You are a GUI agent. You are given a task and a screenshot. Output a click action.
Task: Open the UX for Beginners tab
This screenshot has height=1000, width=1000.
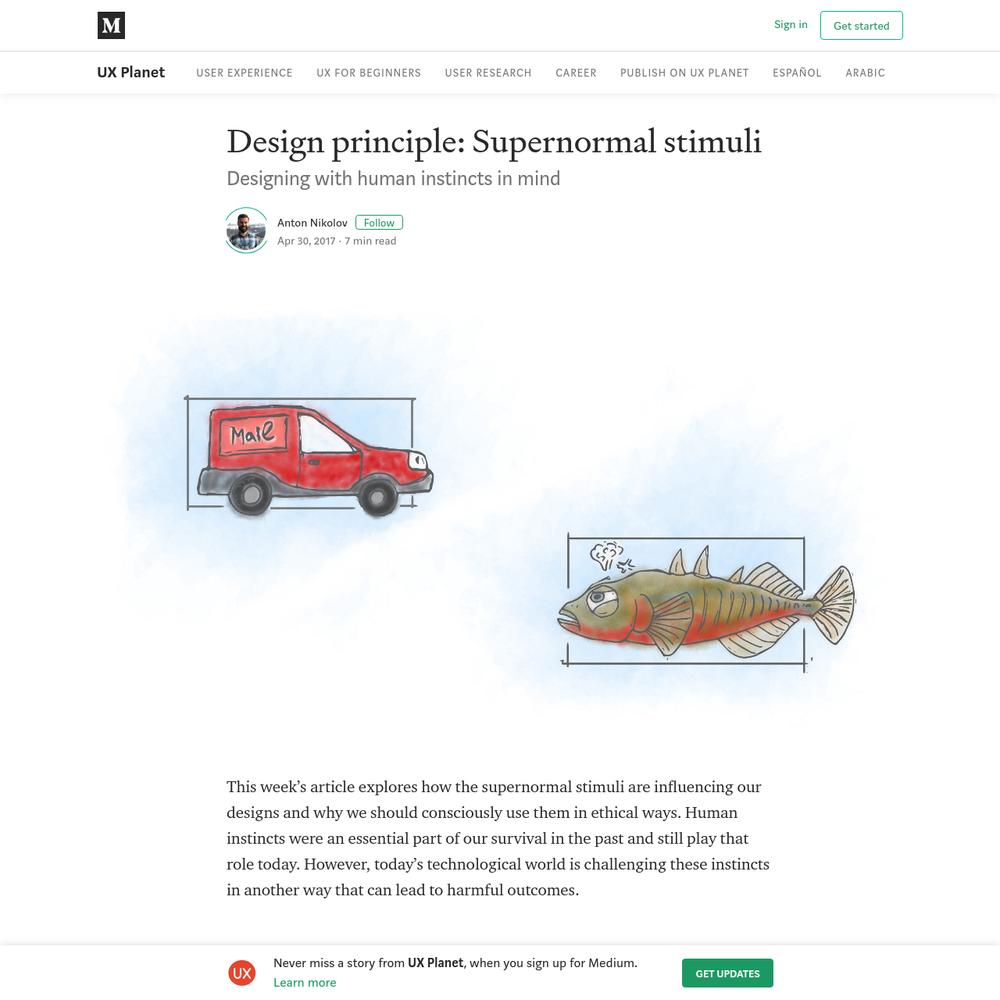369,73
